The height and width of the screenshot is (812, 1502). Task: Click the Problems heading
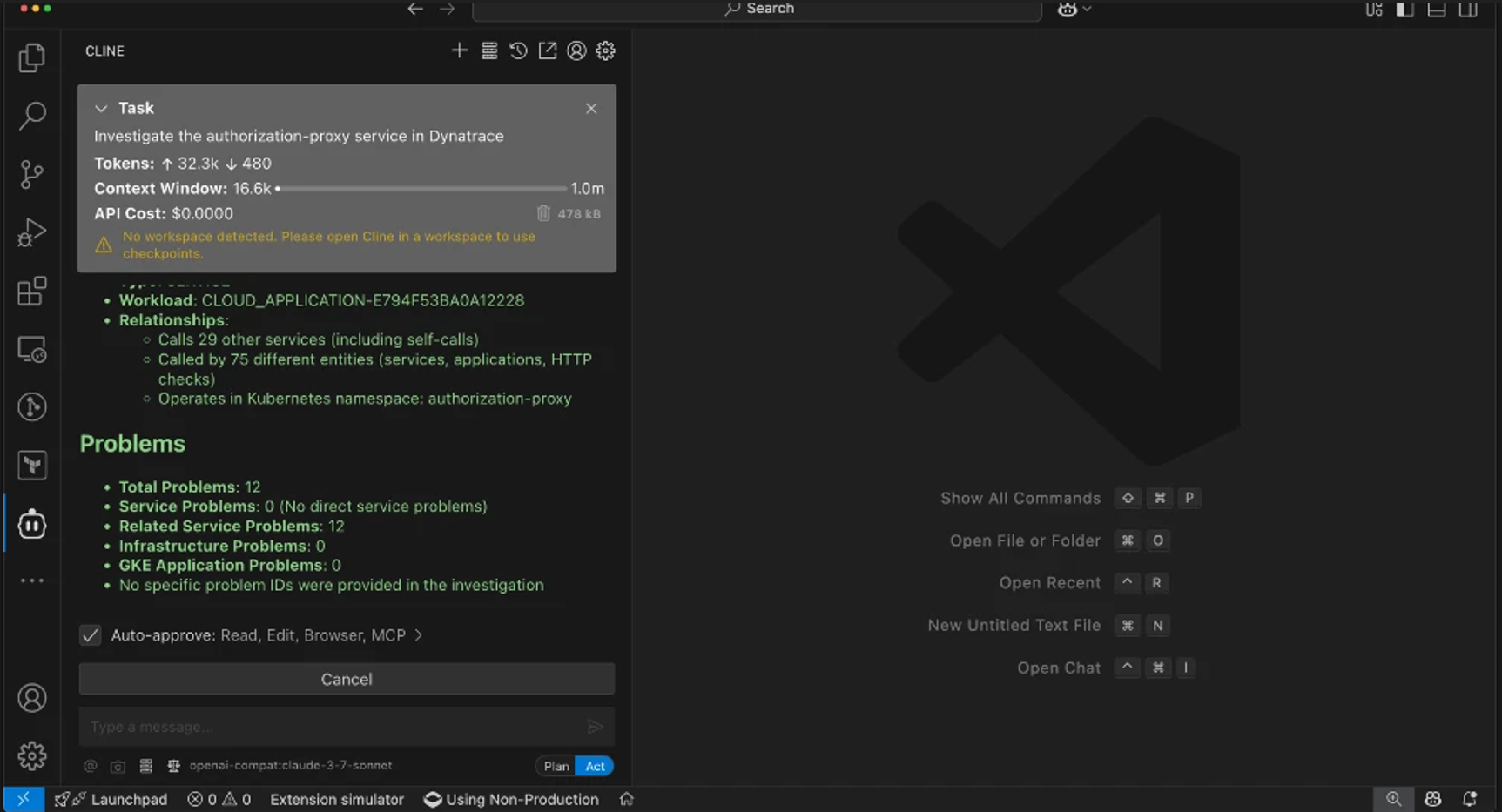(x=132, y=444)
